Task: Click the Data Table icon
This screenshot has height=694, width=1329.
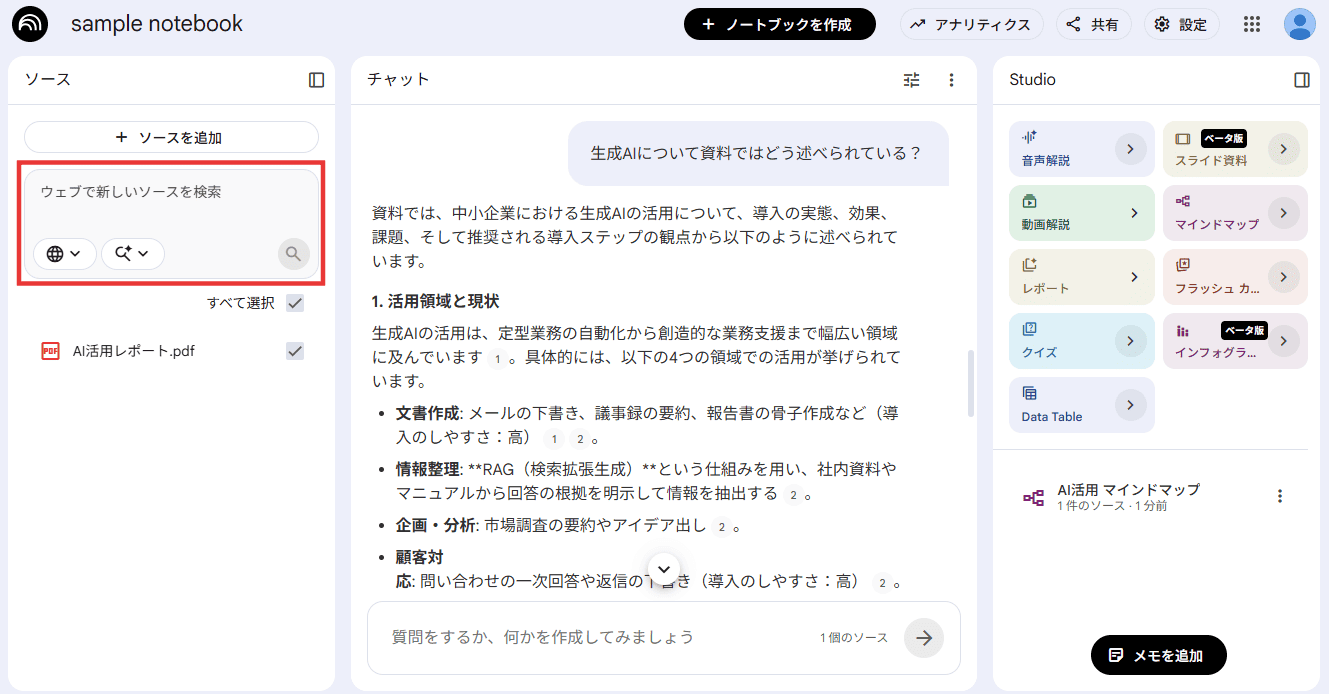Action: click(x=1029, y=393)
